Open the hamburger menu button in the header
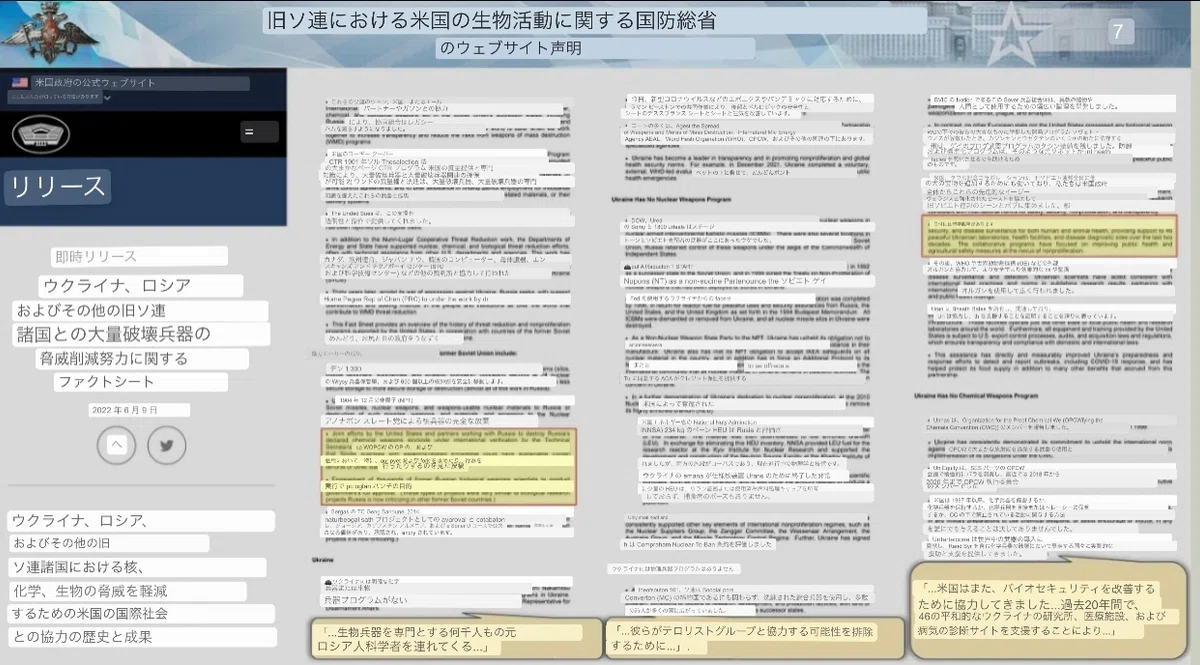The image size is (1200, 665). pos(261,131)
